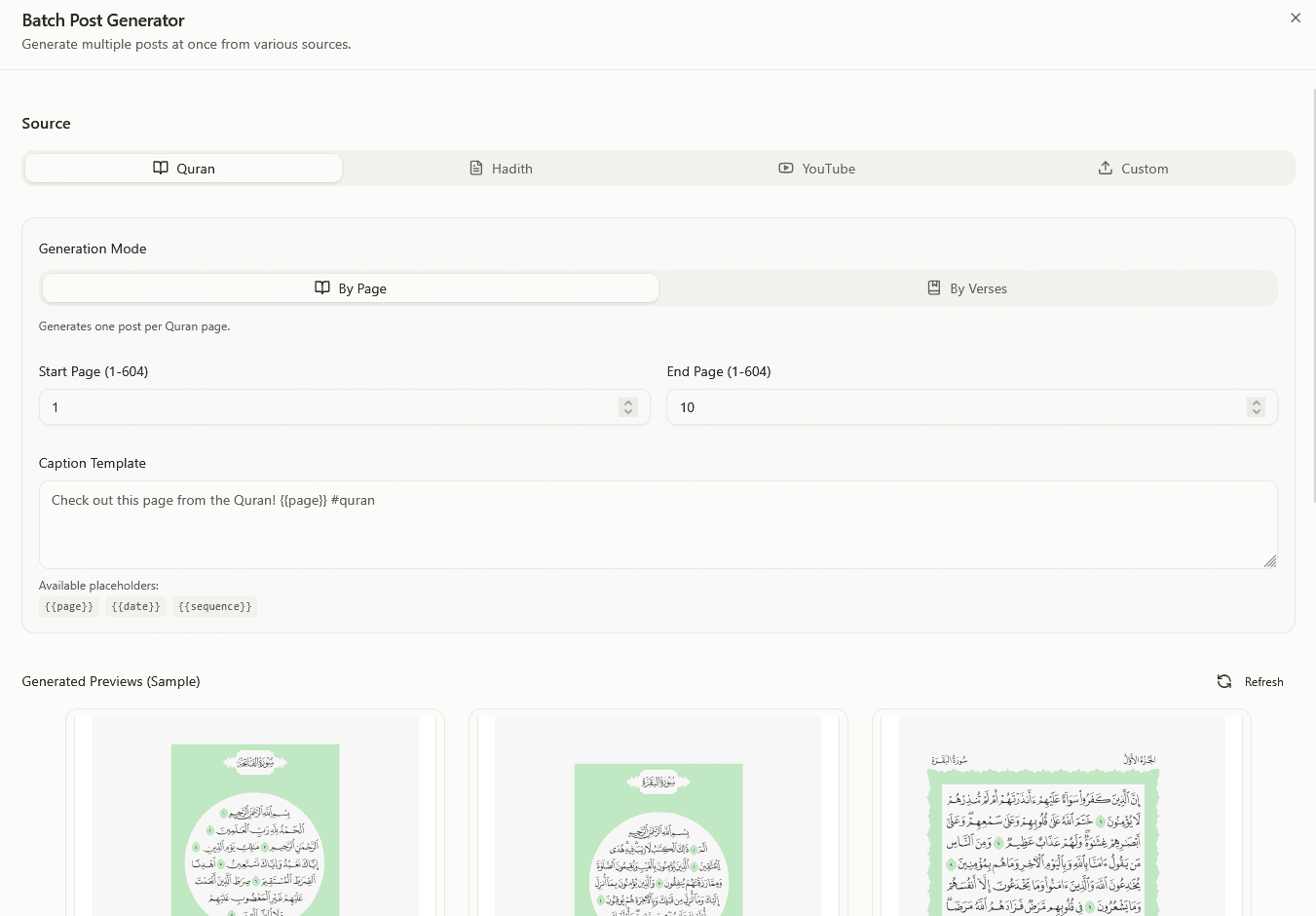
Task: Click the document icon on the Hadith tab
Action: click(474, 168)
